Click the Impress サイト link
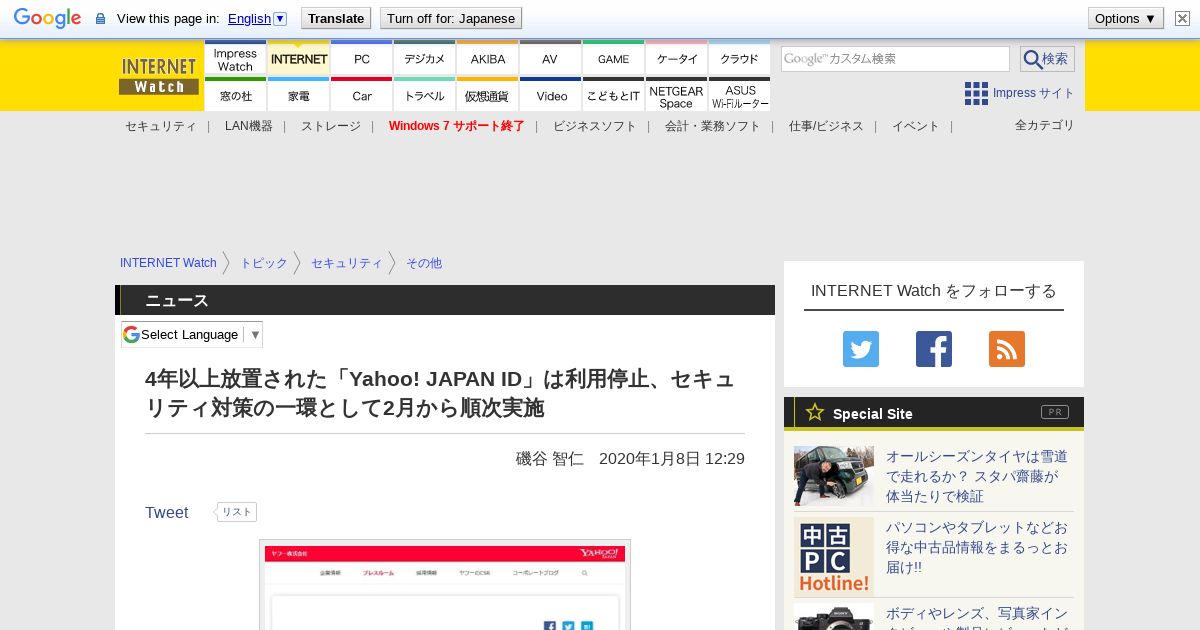The width and height of the screenshot is (1200, 630). point(1033,93)
